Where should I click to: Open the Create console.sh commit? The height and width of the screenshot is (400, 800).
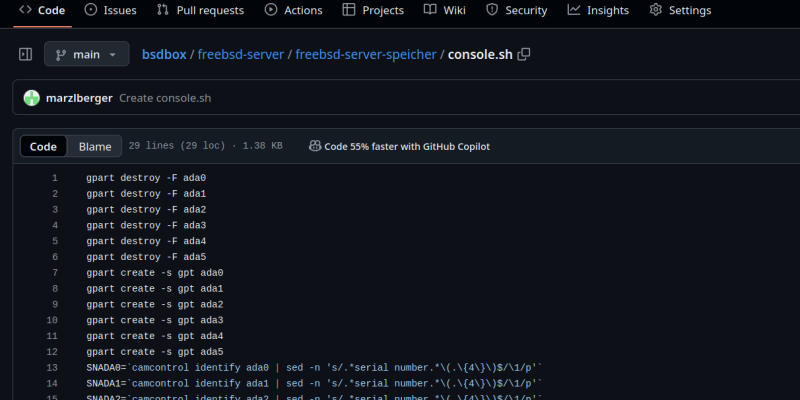point(165,98)
